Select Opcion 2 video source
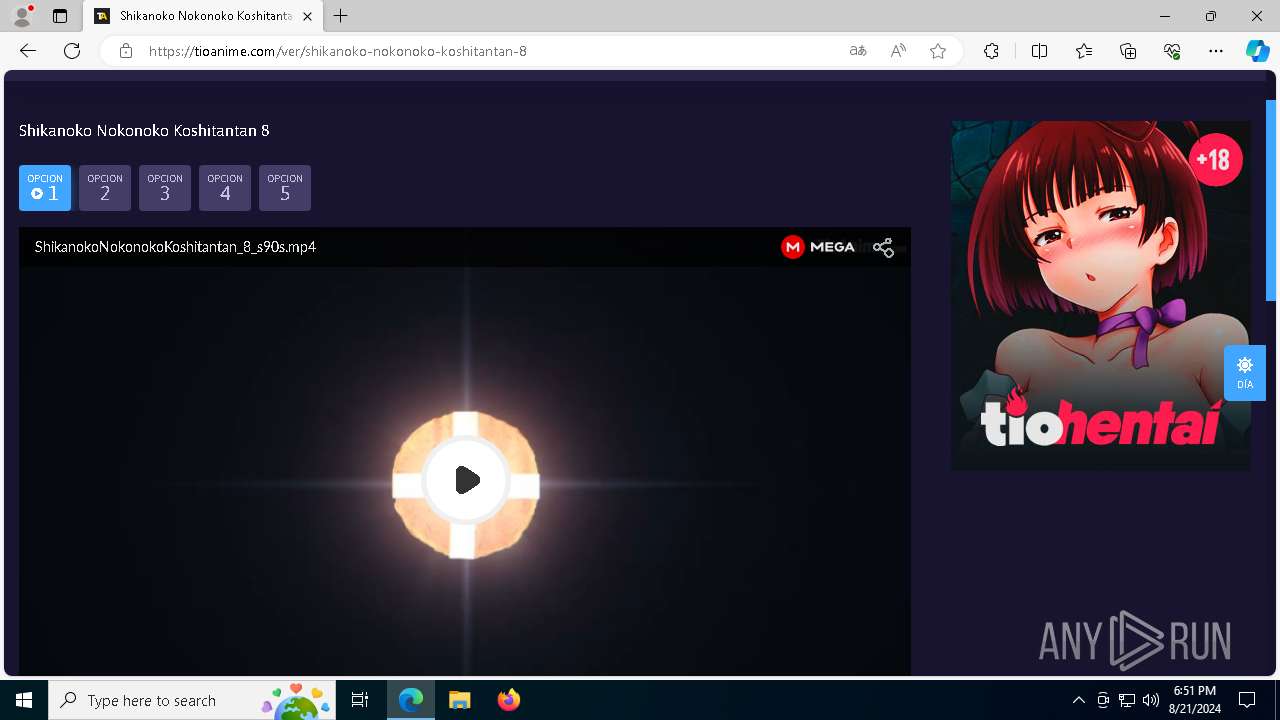Screen dimensions: 1280x720 [105, 188]
